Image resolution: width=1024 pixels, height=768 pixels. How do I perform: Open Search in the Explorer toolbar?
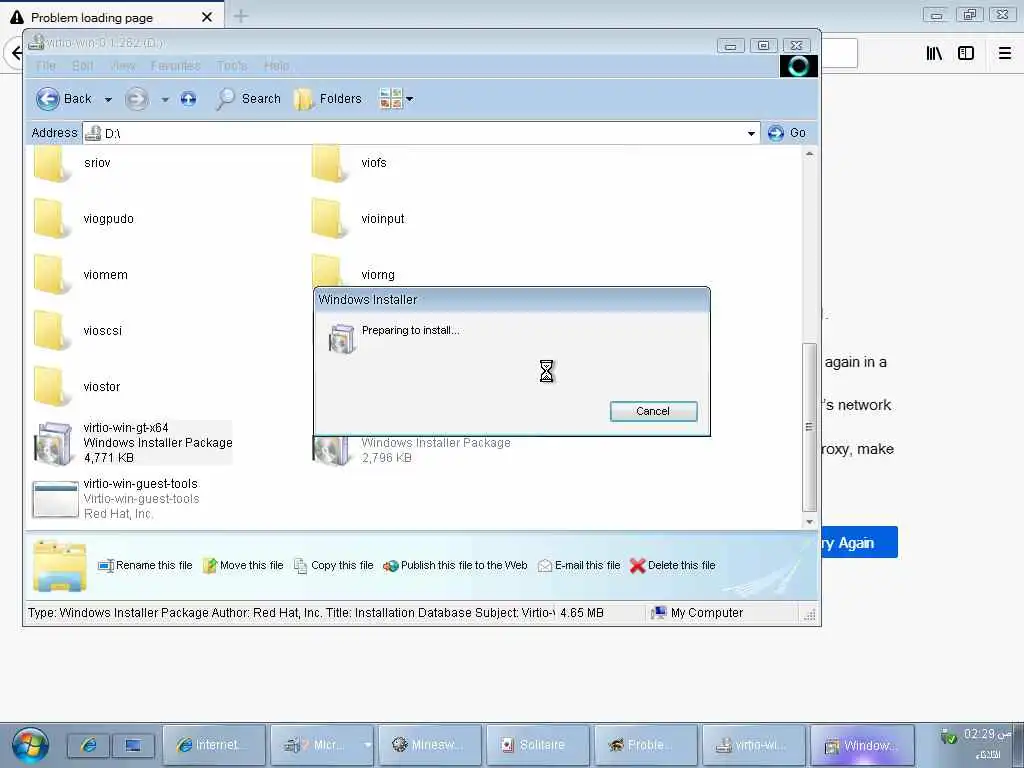[x=248, y=99]
